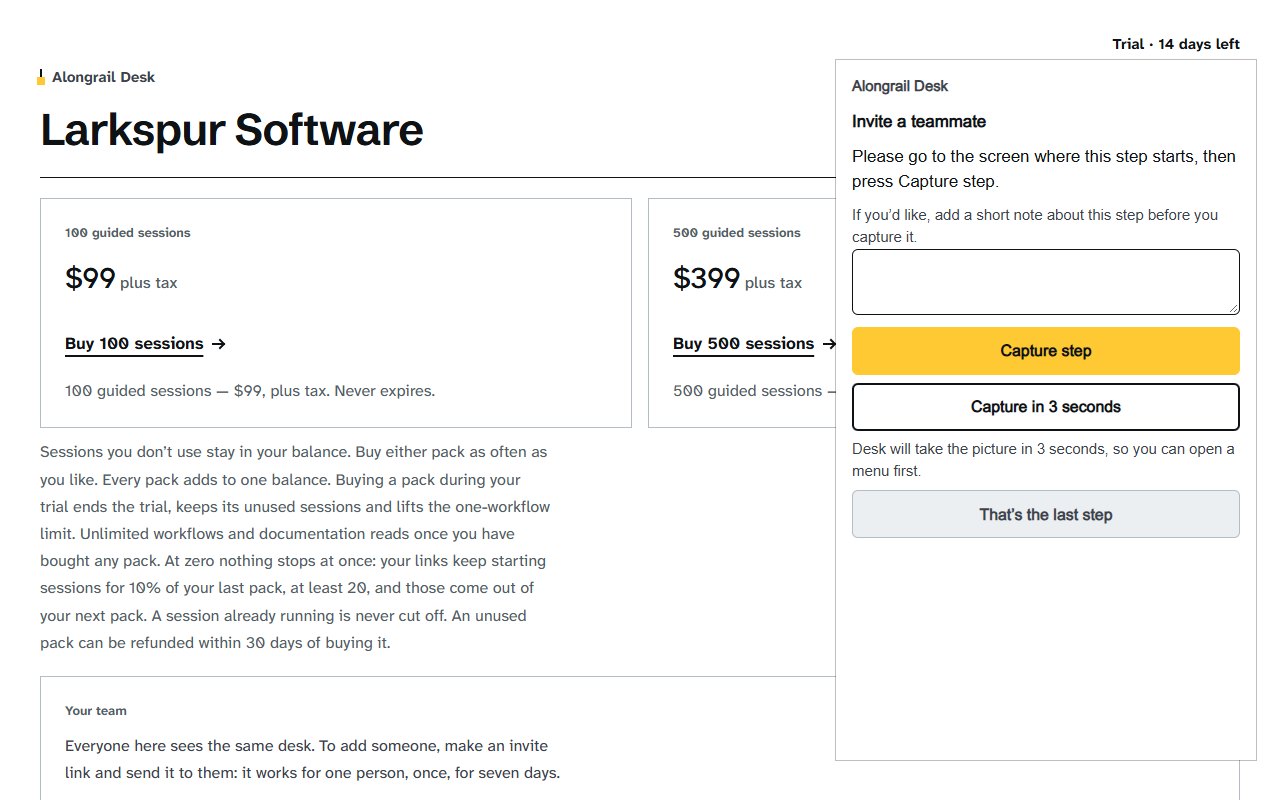
Task: Click the paragraph starting "Sessions you don't use"
Action: click(295, 547)
